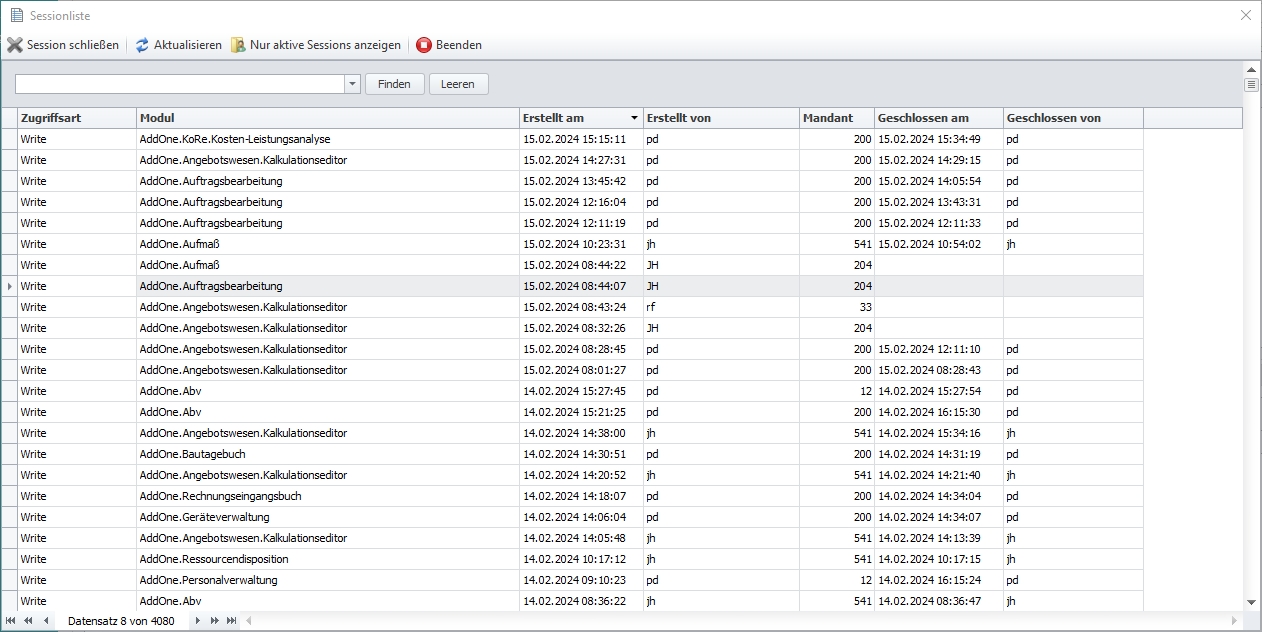This screenshot has height=632, width=1262.
Task: Click the Finden button
Action: click(x=394, y=84)
